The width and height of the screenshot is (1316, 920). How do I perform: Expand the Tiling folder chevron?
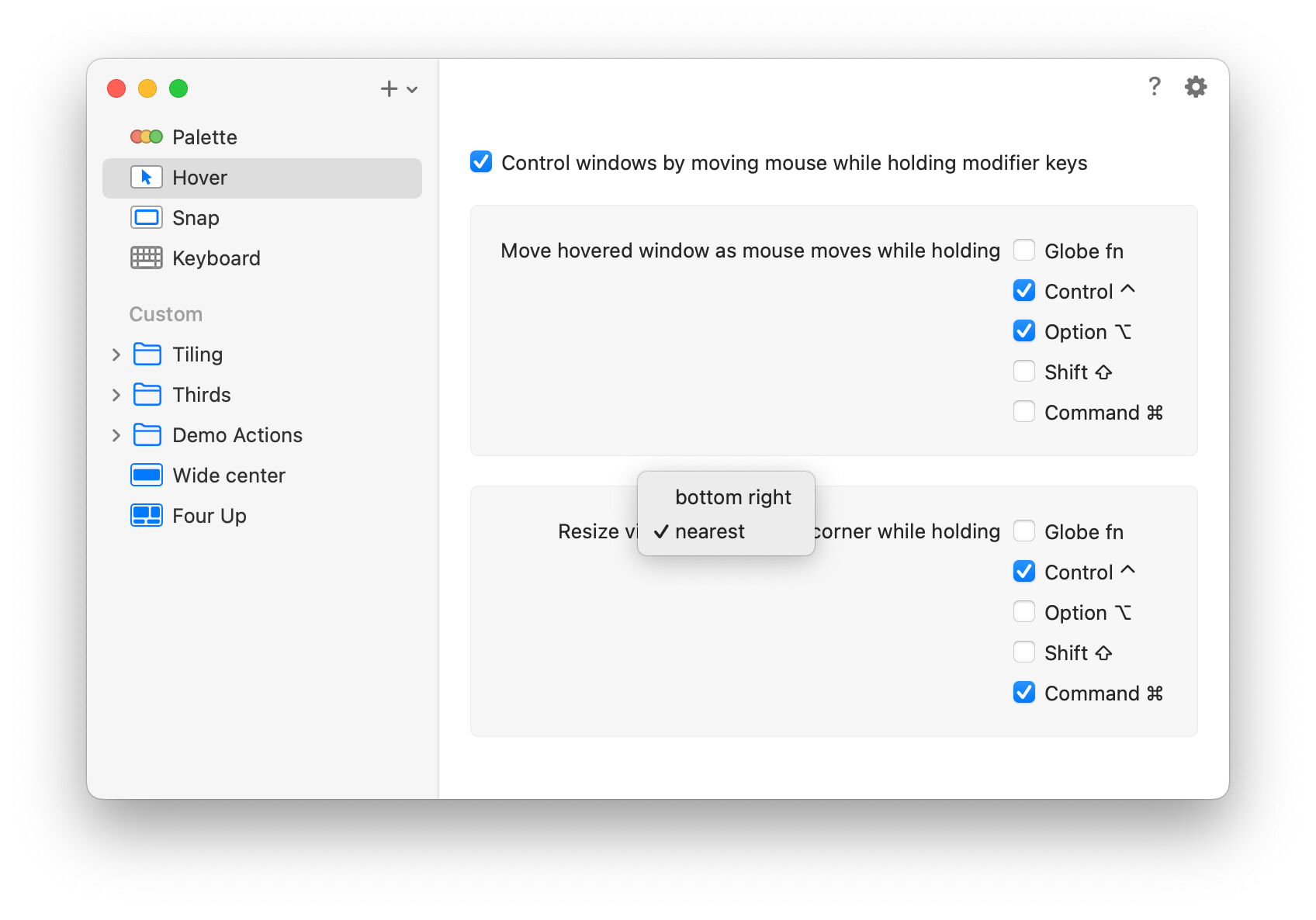pos(116,355)
